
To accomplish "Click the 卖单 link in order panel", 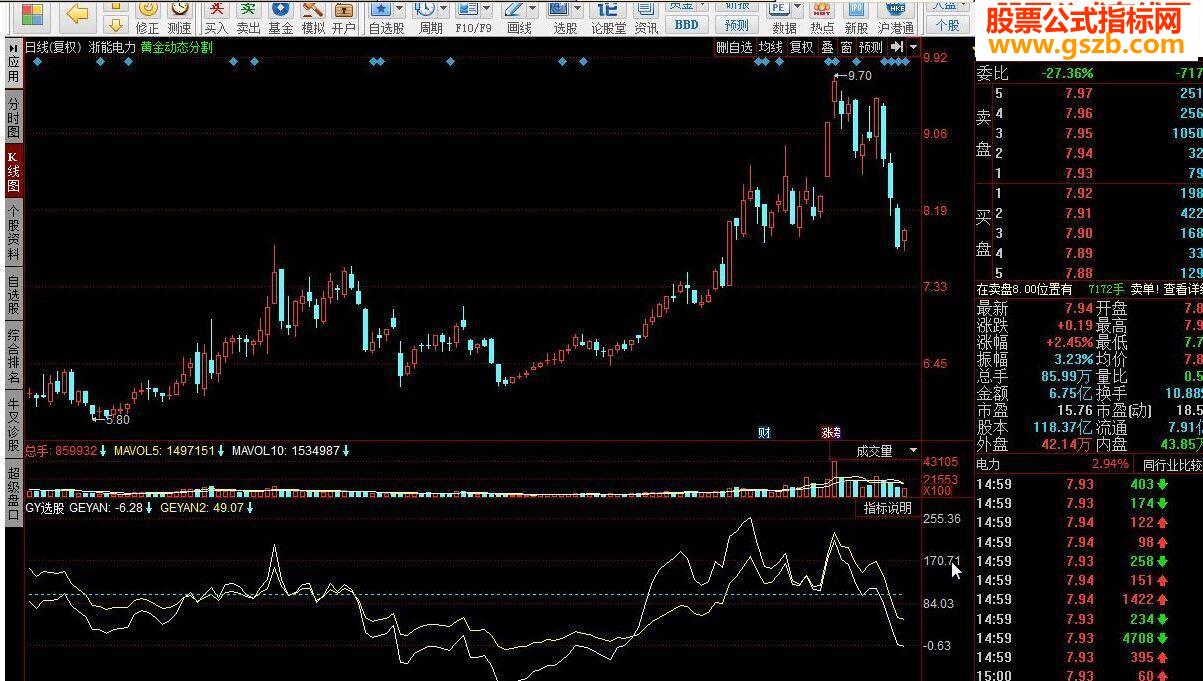I will [1144, 289].
